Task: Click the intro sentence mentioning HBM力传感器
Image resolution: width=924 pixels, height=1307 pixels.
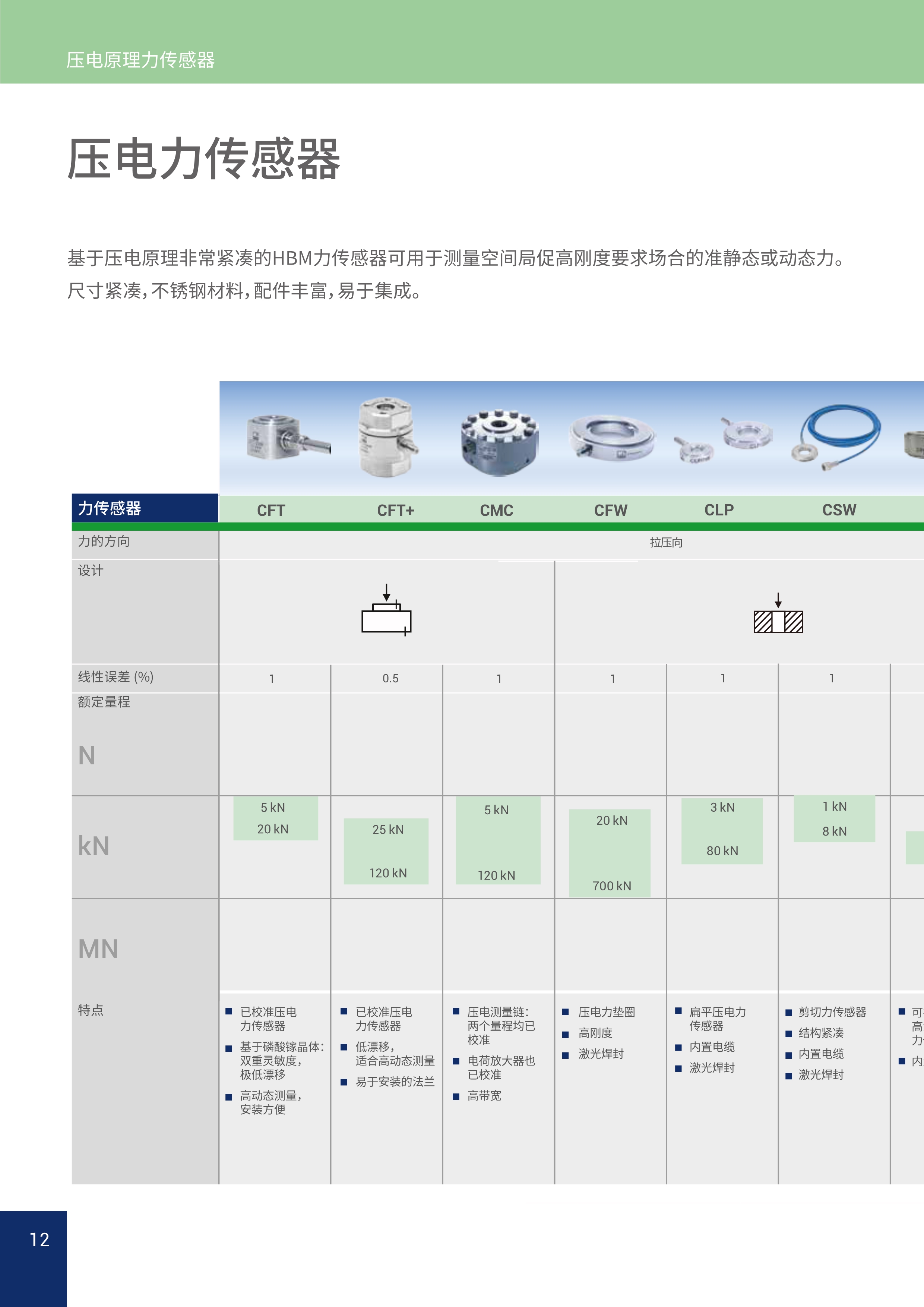Action: click(458, 258)
